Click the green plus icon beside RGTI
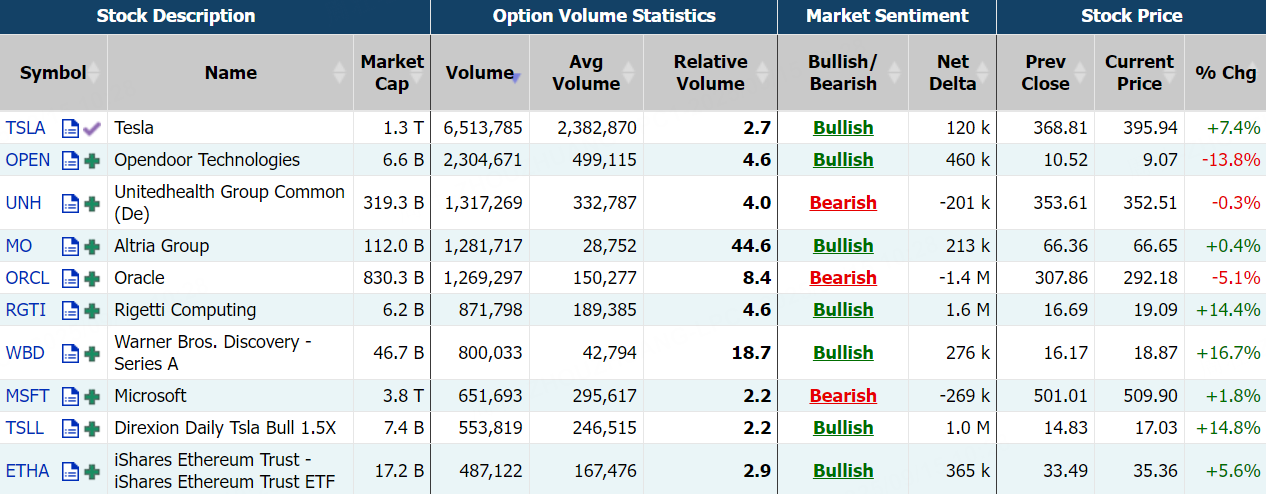Screen dimensions: 1266x494 tap(92, 310)
